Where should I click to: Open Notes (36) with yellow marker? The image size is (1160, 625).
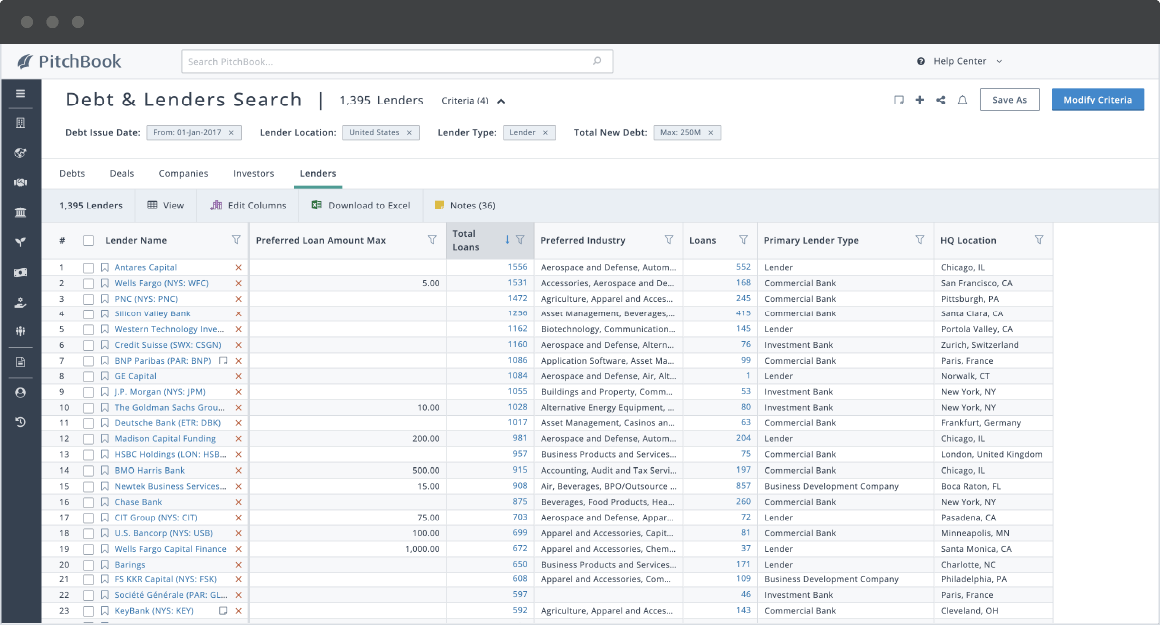pyautogui.click(x=465, y=206)
